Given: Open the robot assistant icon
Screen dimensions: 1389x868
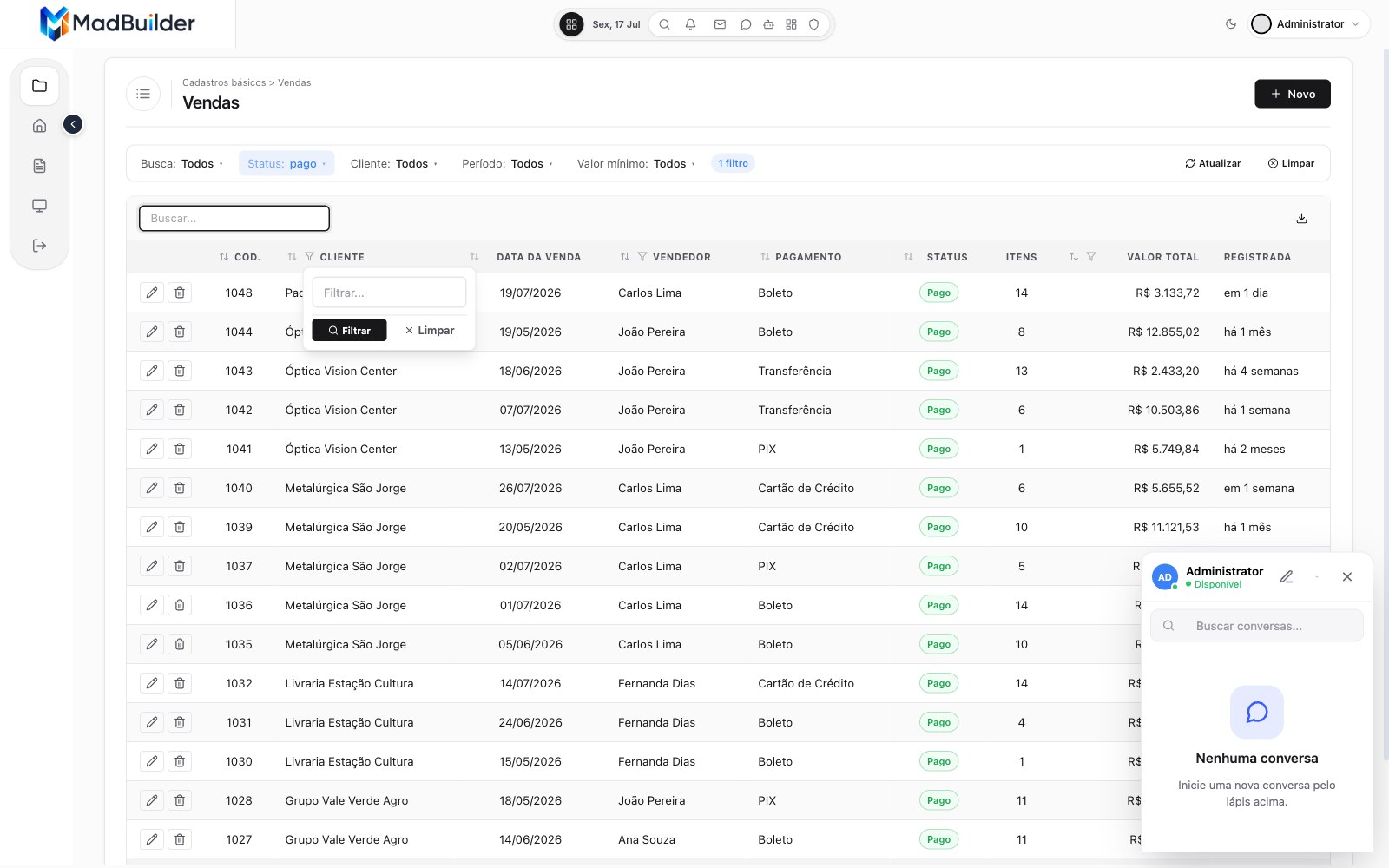Looking at the screenshot, I should point(768,24).
